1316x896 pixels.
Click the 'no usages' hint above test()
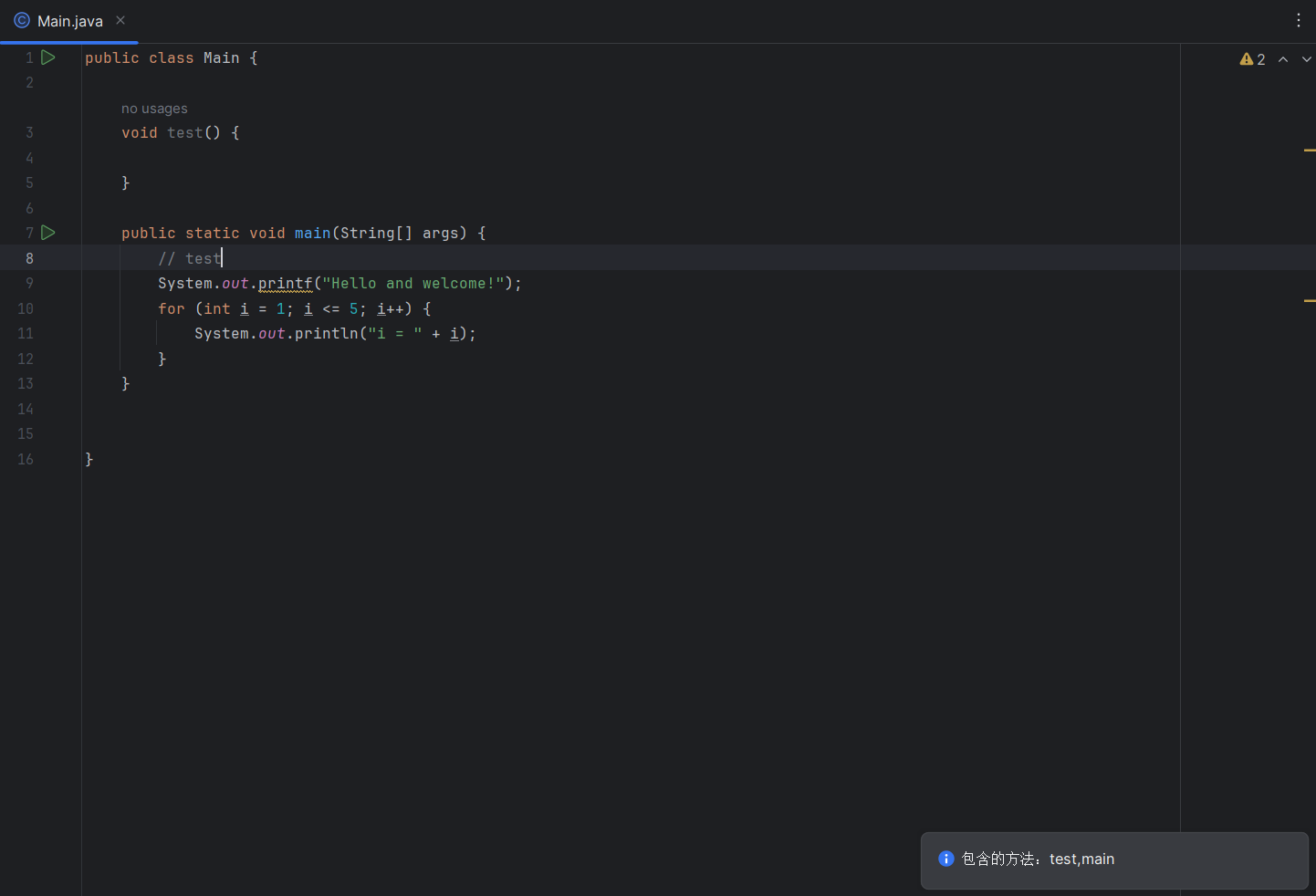coord(154,109)
